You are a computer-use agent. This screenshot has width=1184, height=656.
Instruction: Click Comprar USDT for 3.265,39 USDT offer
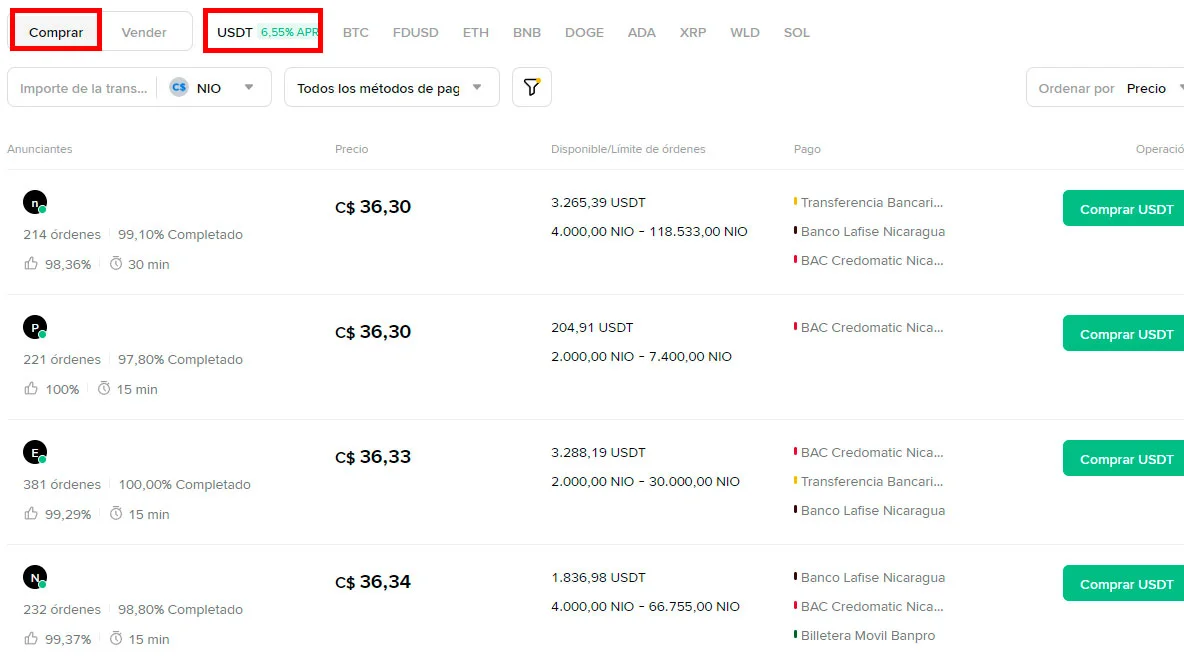click(x=1124, y=208)
